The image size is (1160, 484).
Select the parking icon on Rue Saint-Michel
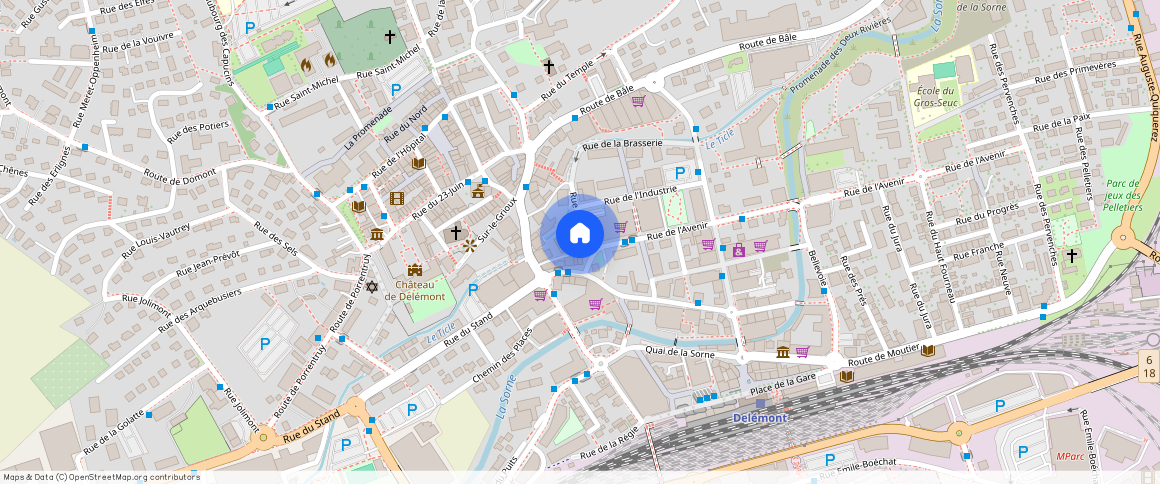(396, 89)
